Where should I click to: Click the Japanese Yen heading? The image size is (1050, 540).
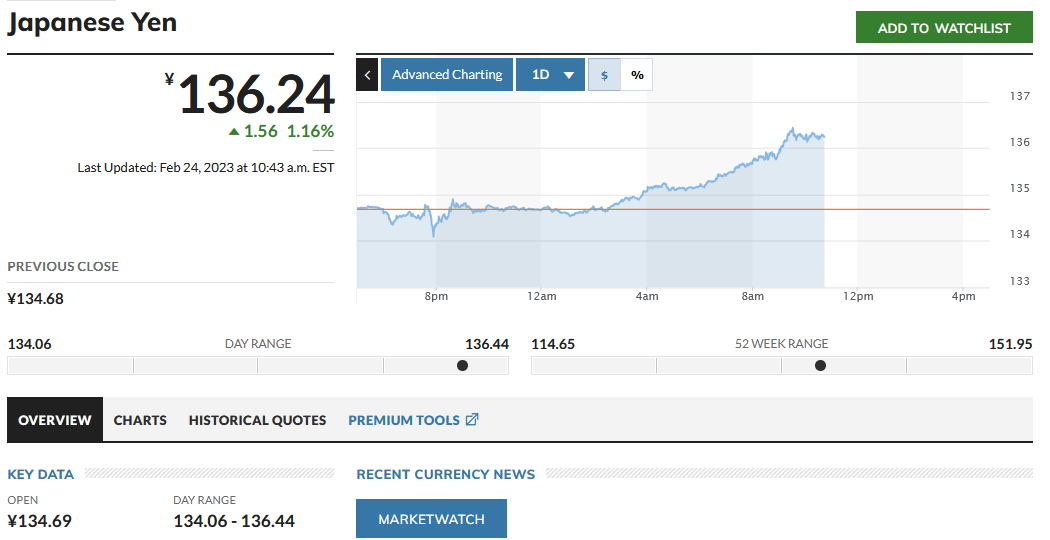coord(92,23)
